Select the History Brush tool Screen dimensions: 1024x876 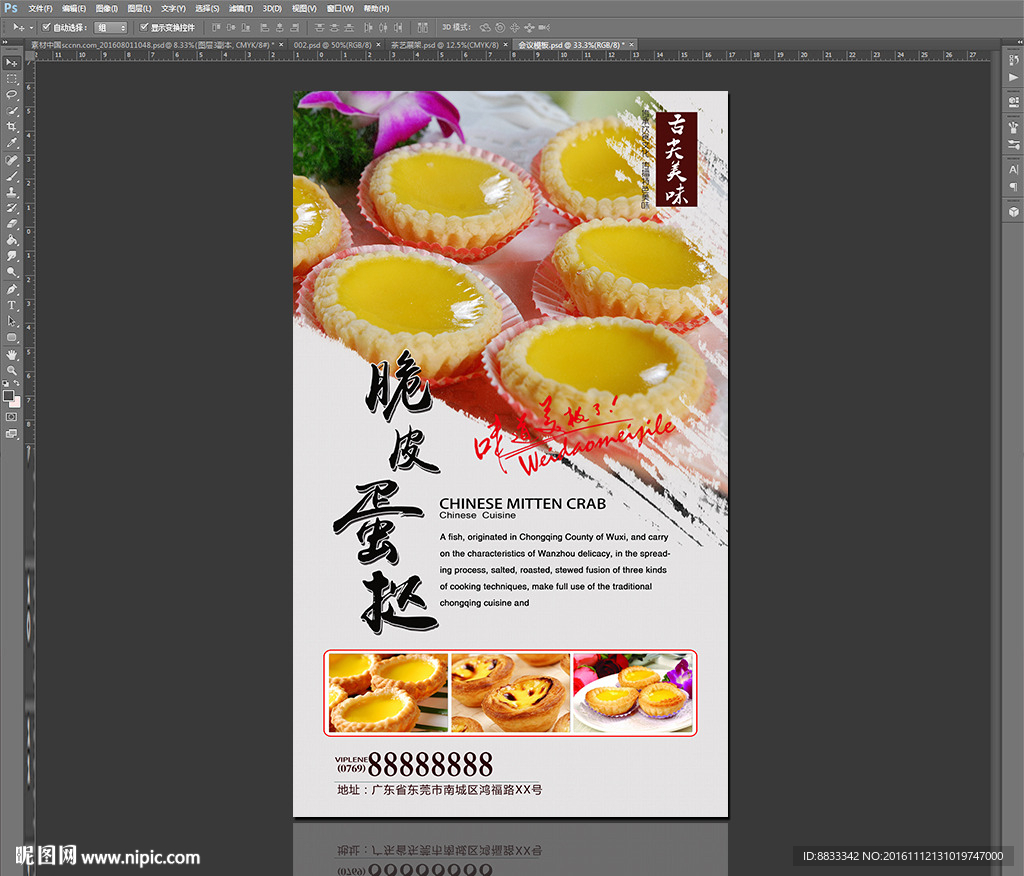click(12, 208)
